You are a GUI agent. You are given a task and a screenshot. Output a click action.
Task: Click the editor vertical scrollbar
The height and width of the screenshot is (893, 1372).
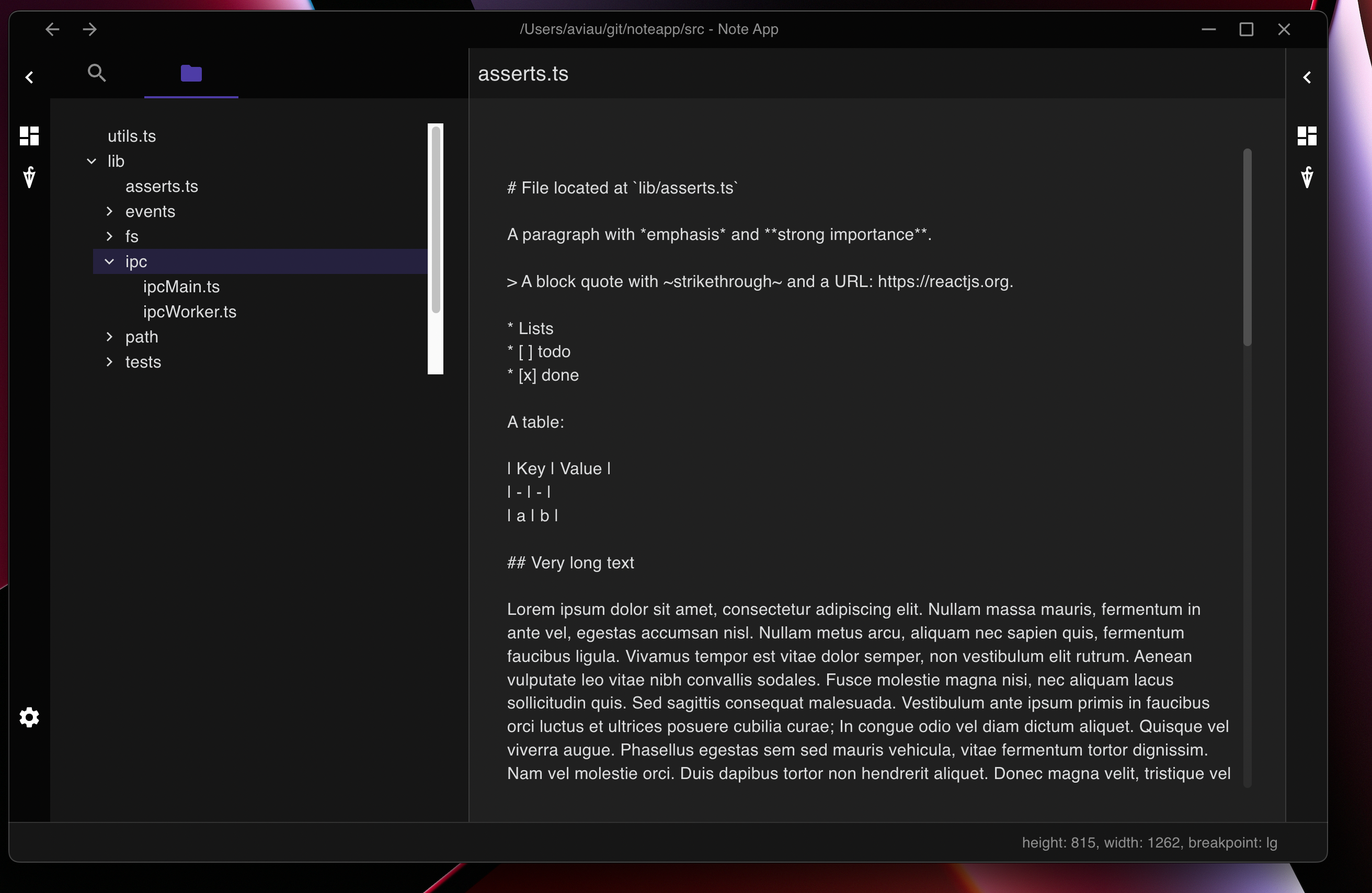pos(1247,248)
